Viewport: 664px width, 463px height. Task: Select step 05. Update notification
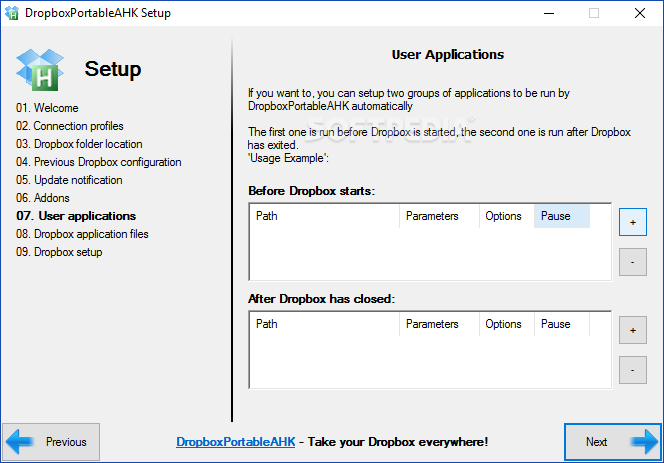point(69,180)
